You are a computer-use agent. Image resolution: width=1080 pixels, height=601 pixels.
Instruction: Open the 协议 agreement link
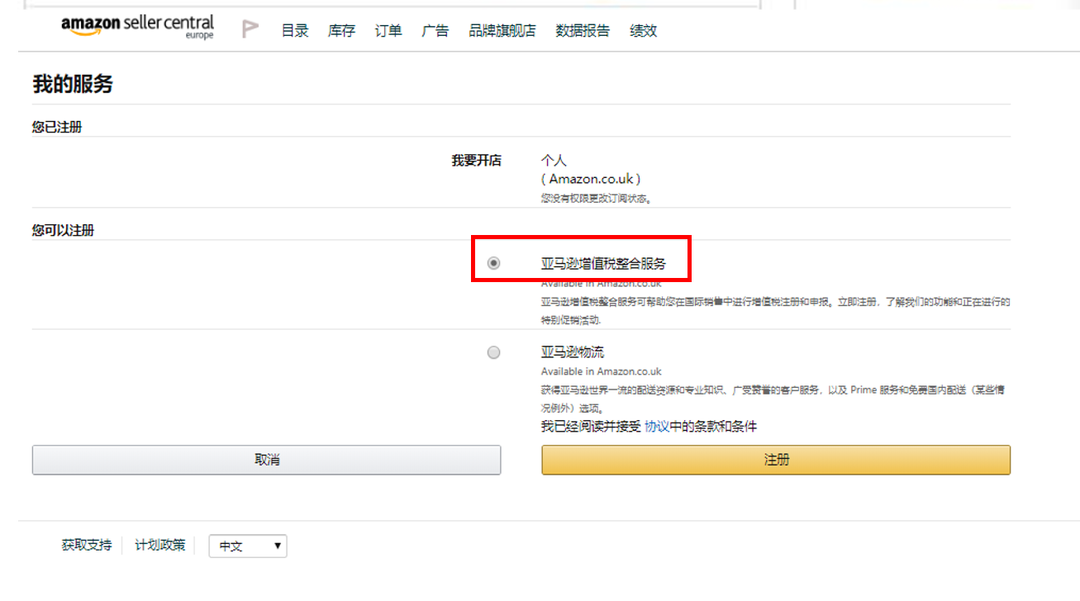click(656, 426)
